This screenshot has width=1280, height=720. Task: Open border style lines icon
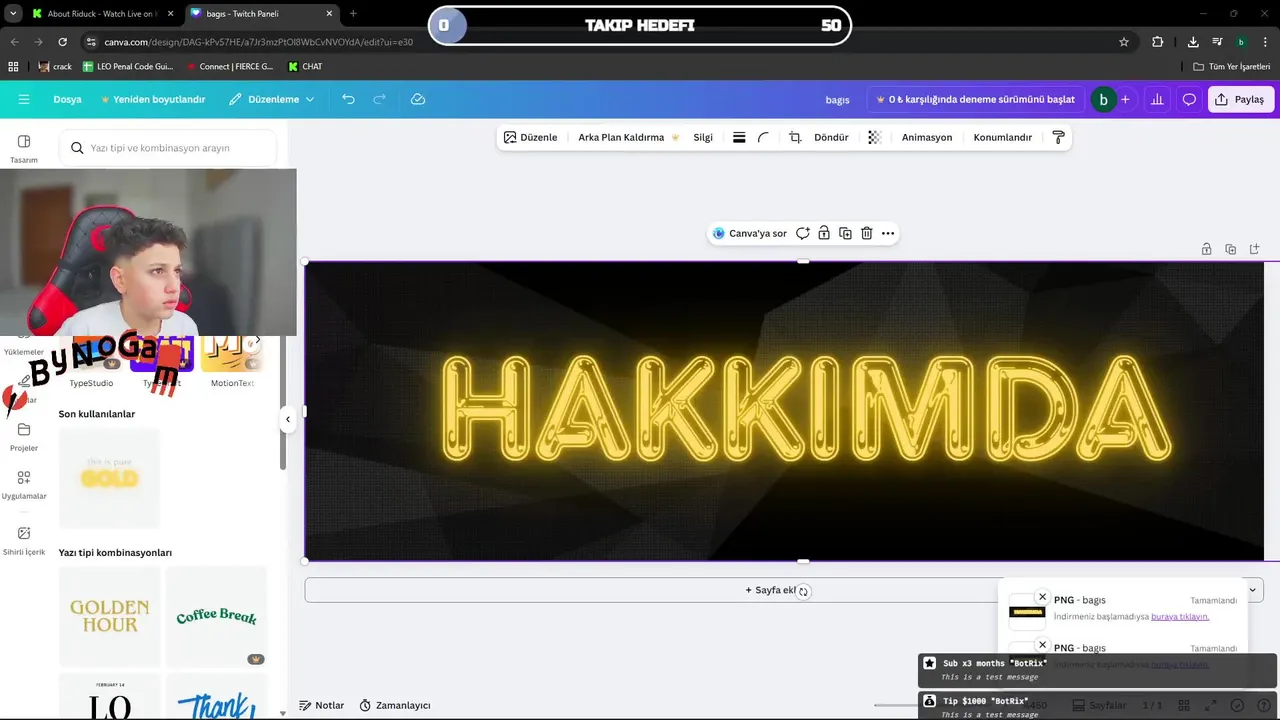[x=739, y=137]
